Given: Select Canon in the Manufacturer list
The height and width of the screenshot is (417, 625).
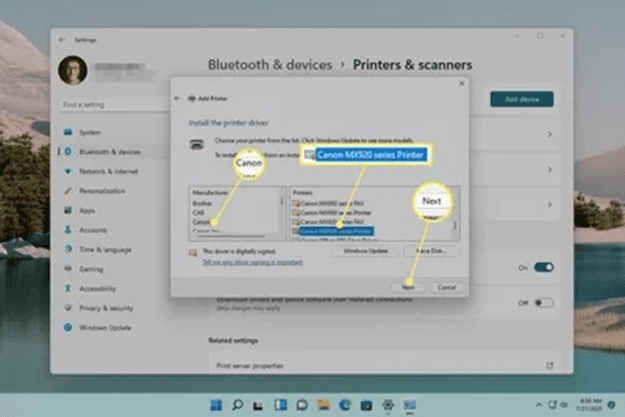Looking at the screenshot, I should point(201,222).
